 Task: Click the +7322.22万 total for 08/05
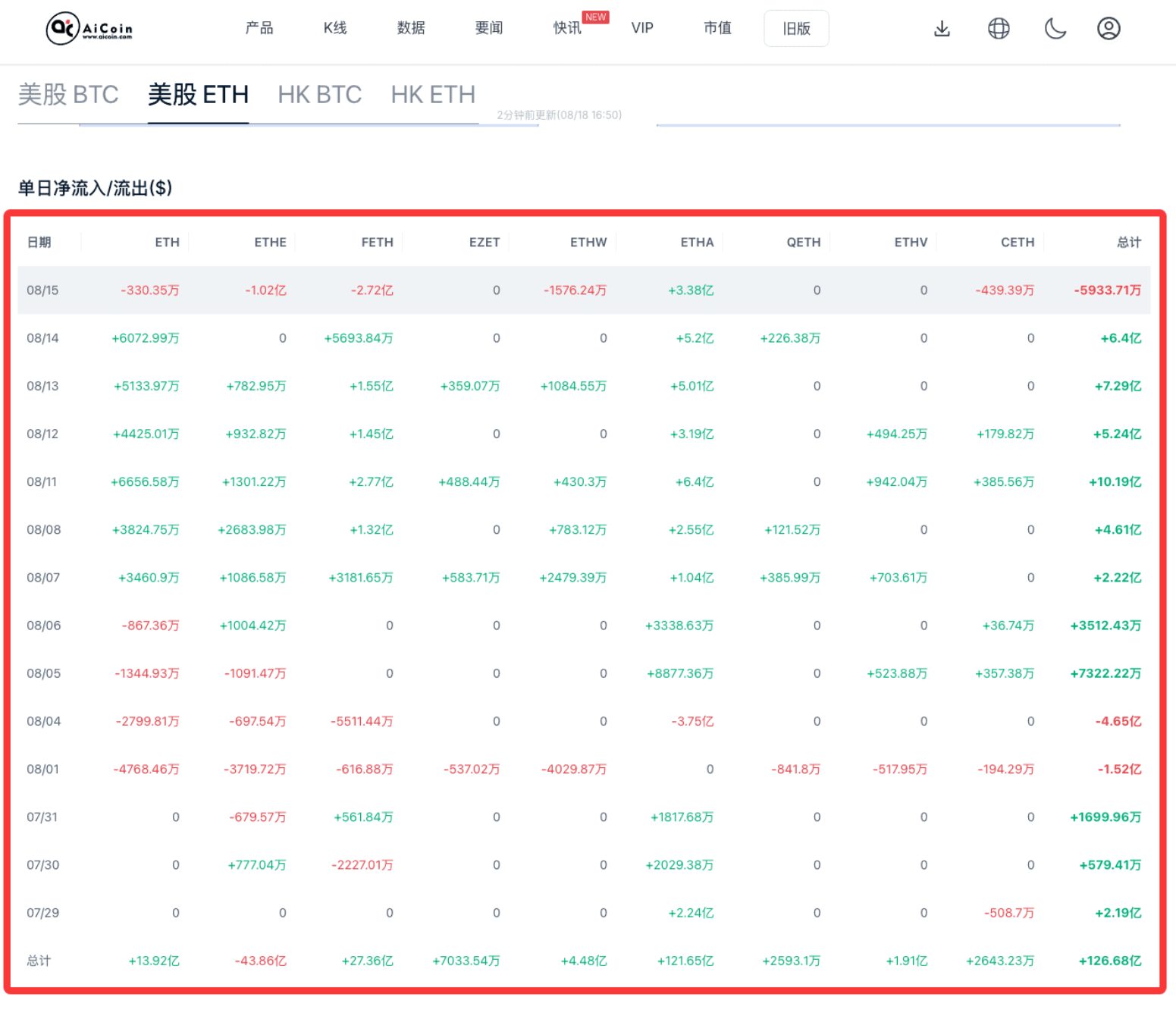click(x=1105, y=672)
